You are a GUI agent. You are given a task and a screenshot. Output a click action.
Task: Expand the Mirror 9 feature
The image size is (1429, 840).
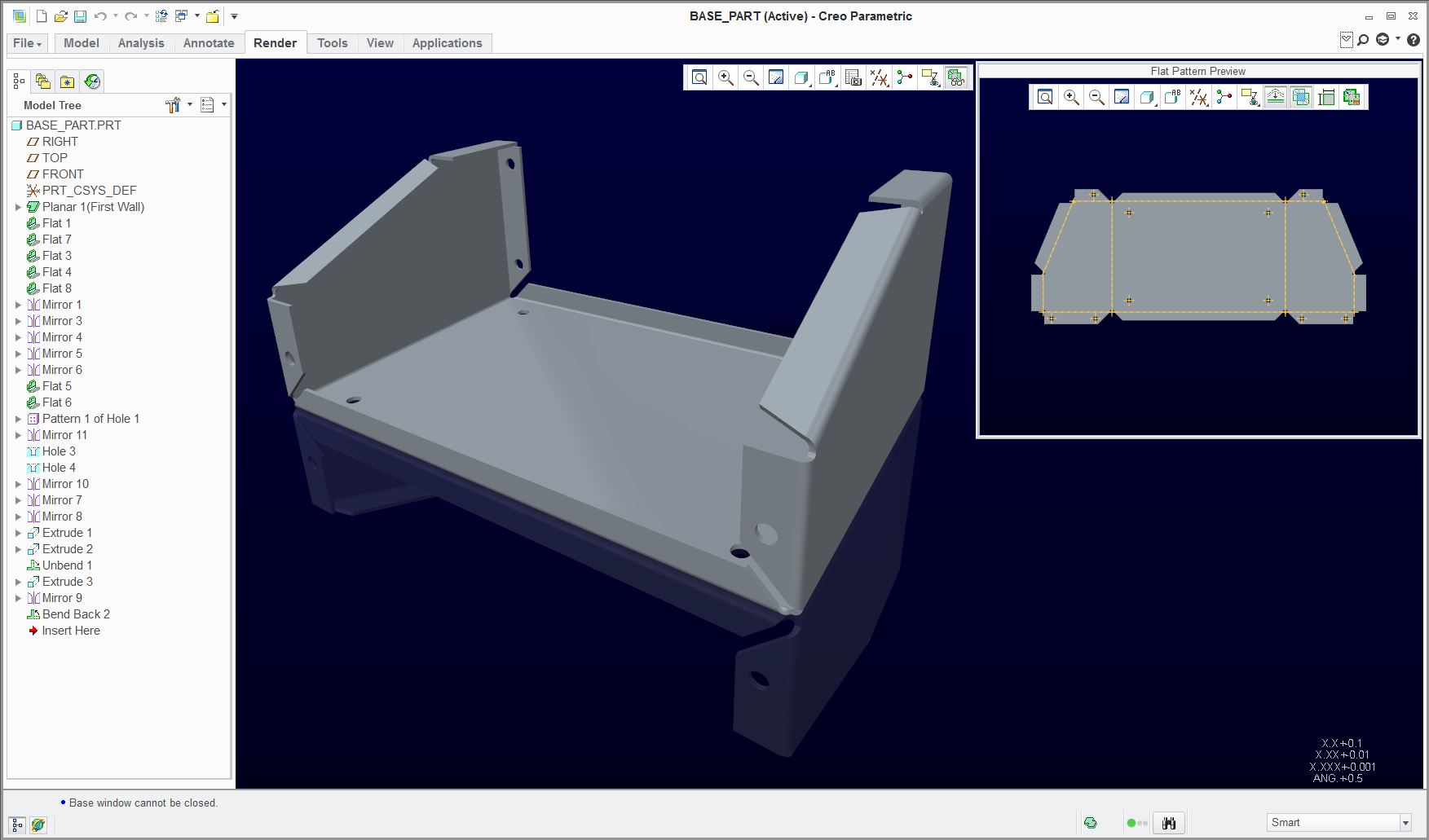pos(18,598)
